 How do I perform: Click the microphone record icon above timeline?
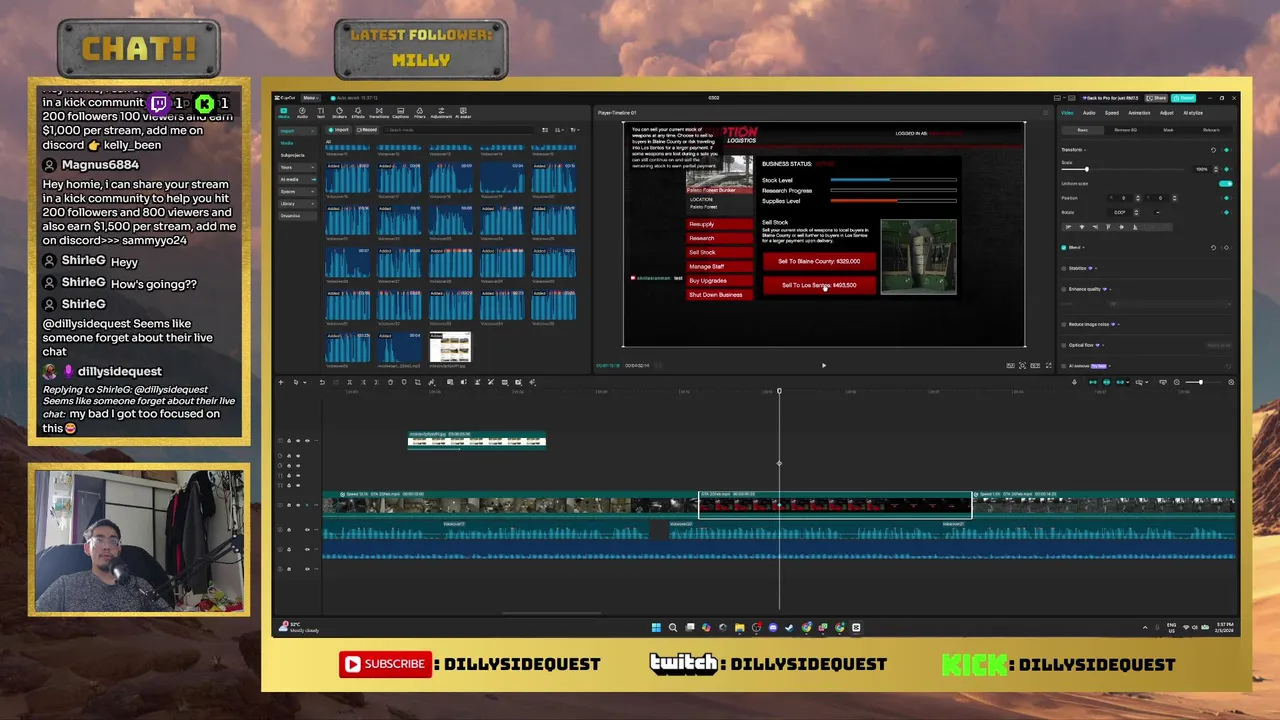point(1074,382)
